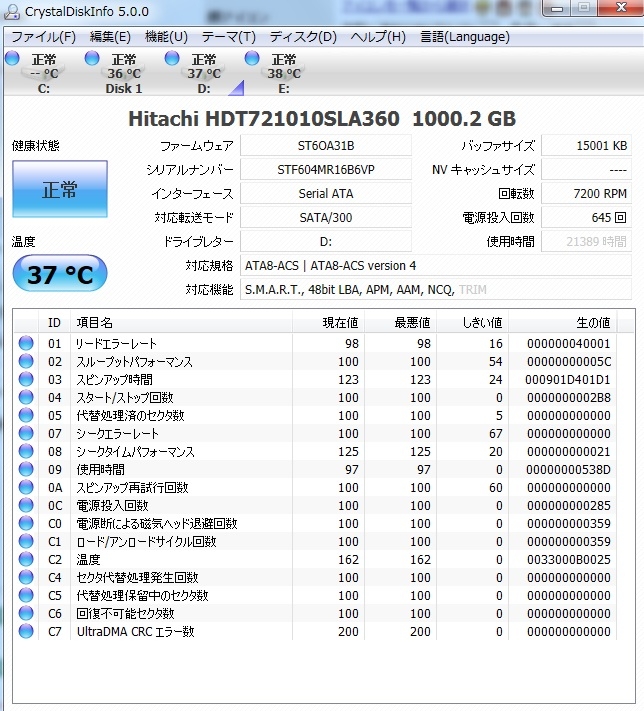Screen dimensions: 644x711
Task: Click status circle for 05 代替処理済のセクタ数
Action: (26, 415)
